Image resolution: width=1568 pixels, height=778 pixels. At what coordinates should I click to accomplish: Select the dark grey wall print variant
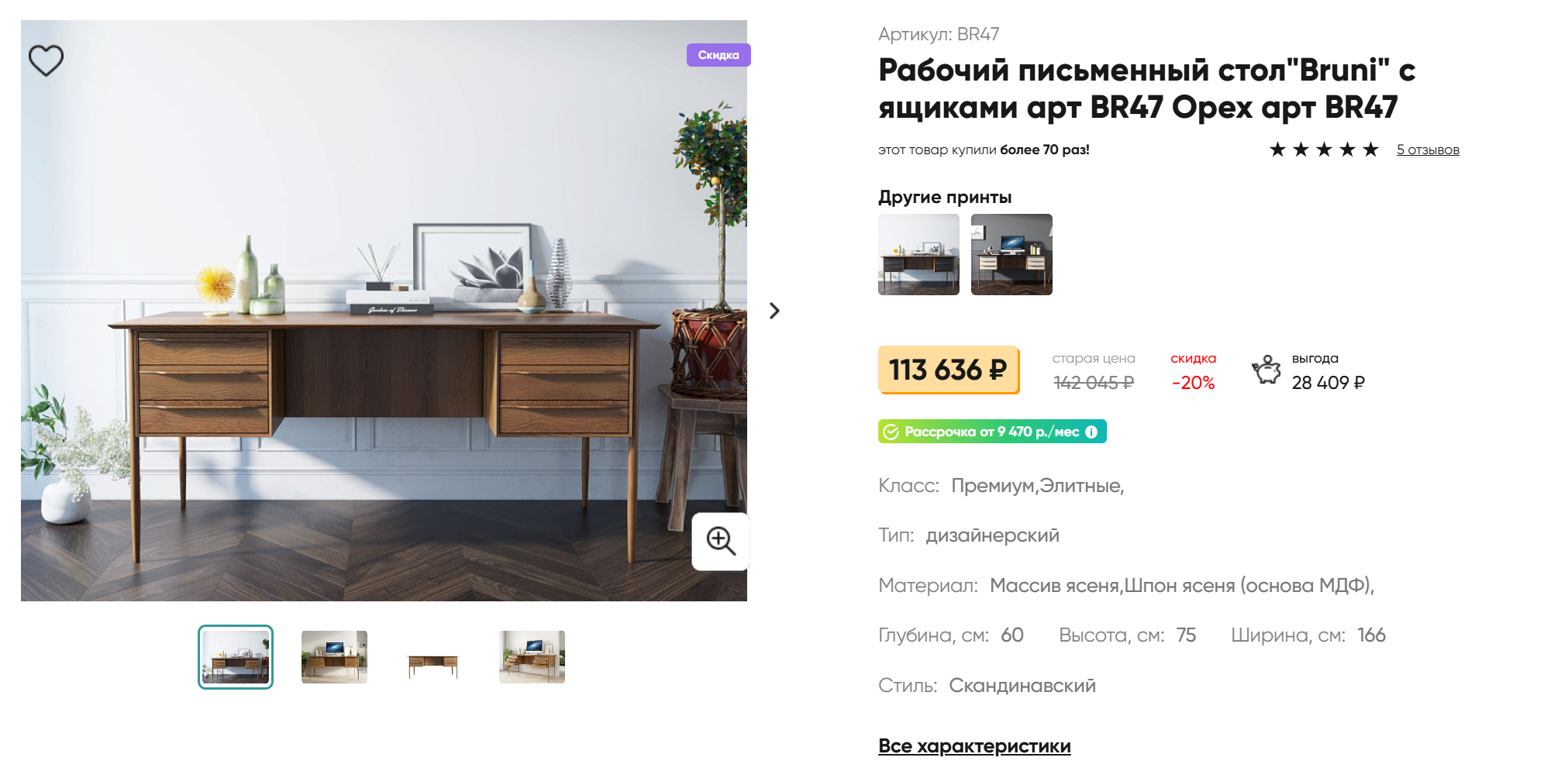[x=1011, y=254]
